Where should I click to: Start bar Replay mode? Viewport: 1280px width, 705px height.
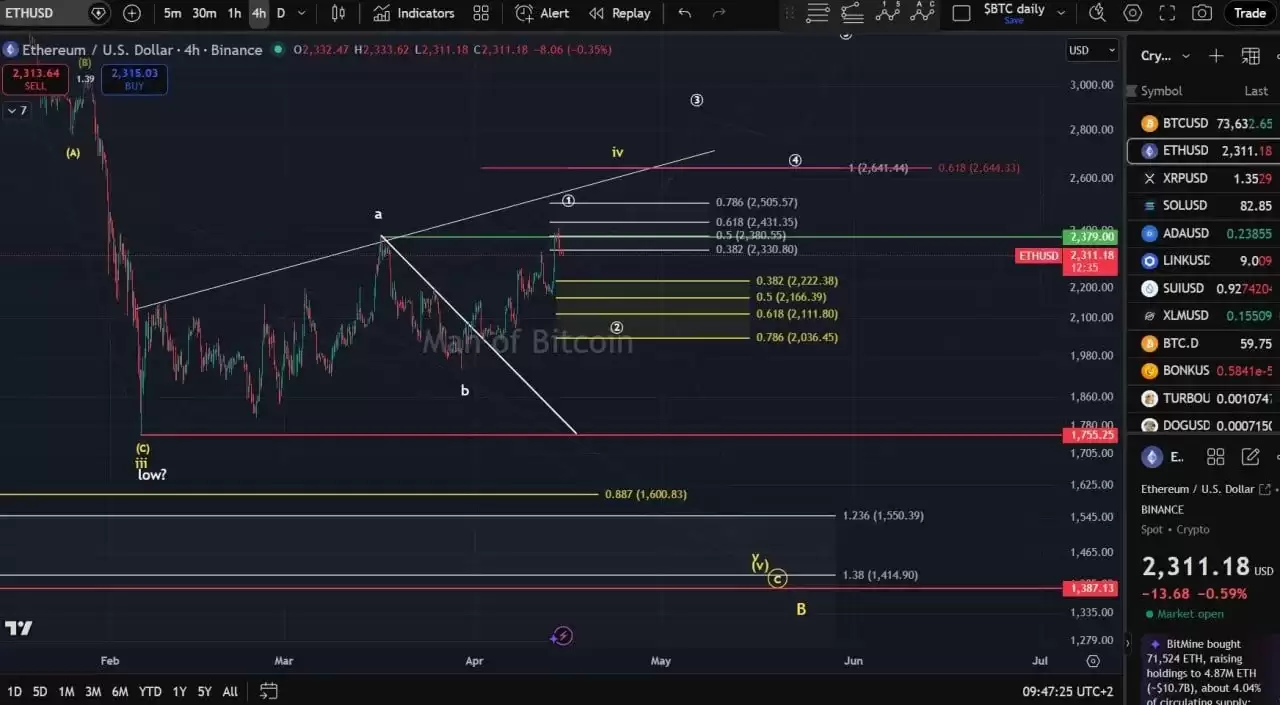click(x=619, y=13)
